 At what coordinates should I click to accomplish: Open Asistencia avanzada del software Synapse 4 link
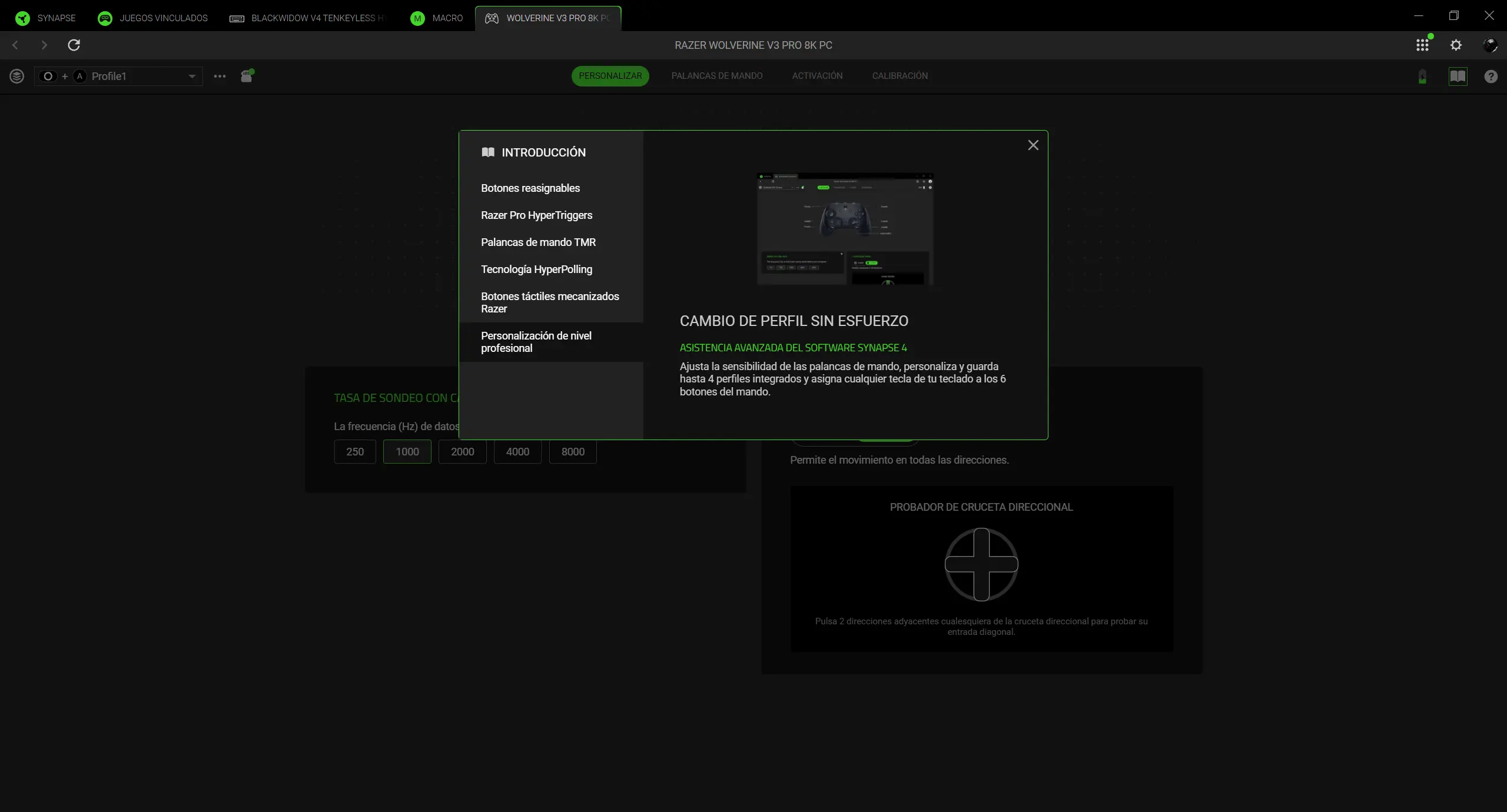tap(793, 347)
